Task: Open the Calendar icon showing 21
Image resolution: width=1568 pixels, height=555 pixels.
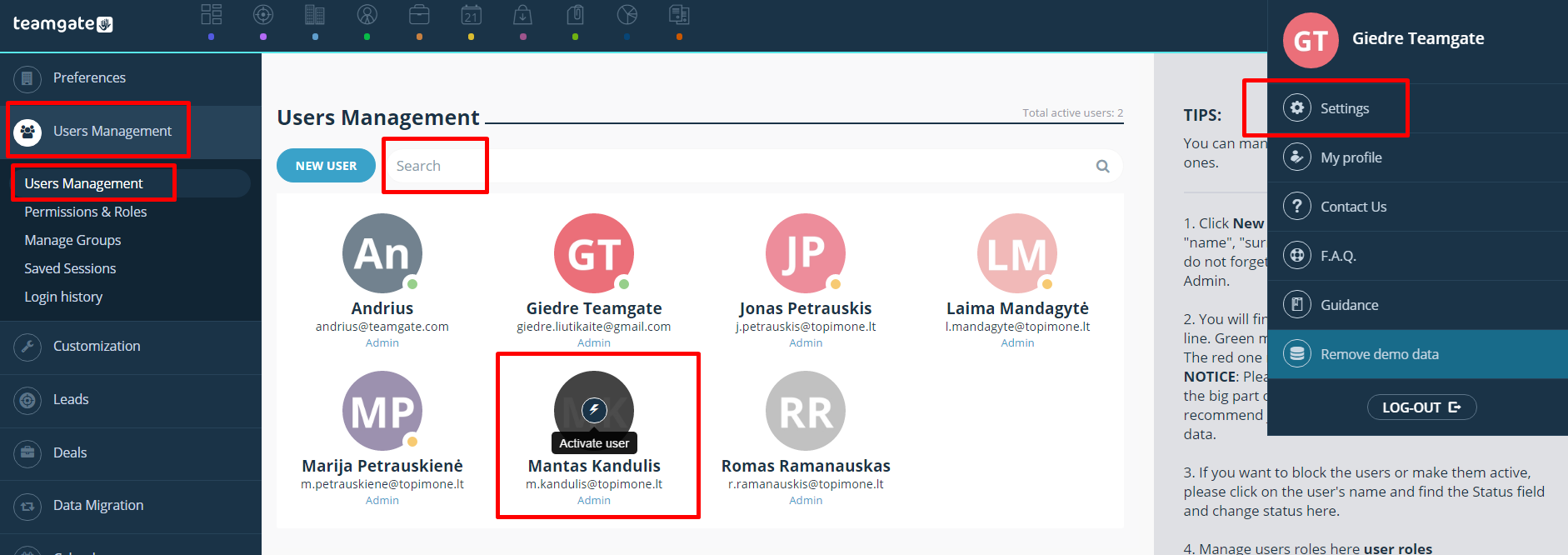Action: coord(472,14)
